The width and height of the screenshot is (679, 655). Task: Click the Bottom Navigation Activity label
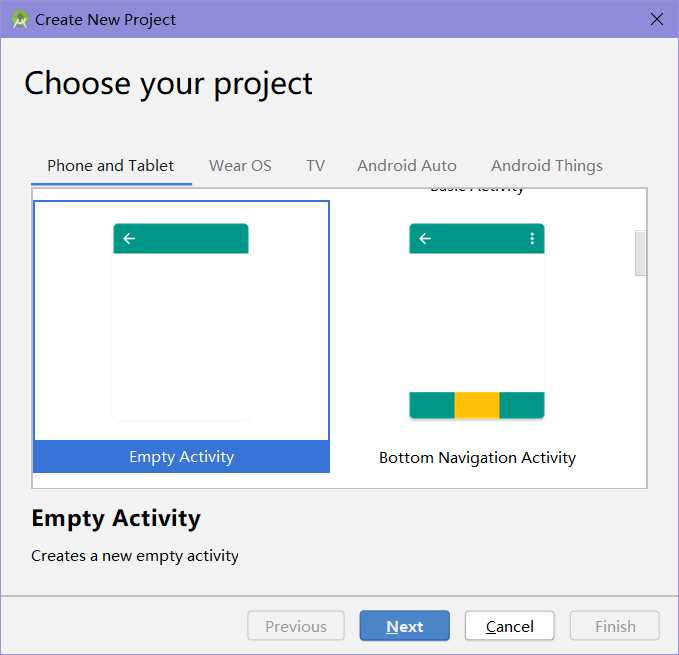[x=477, y=458]
